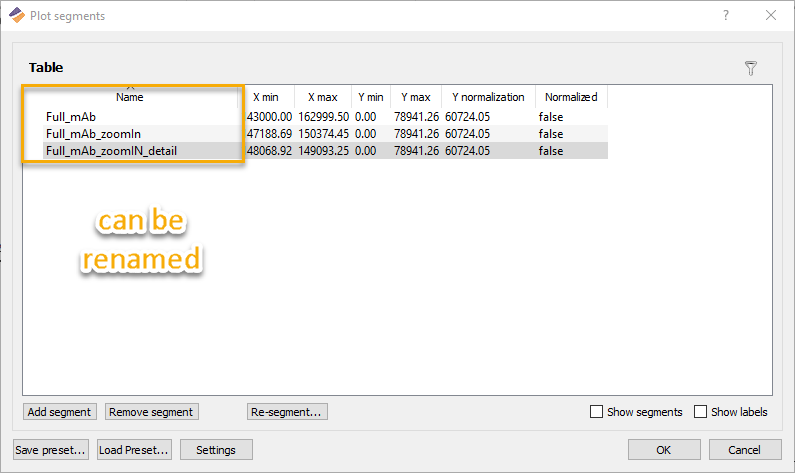Click X min value 47188.69

pos(269,134)
